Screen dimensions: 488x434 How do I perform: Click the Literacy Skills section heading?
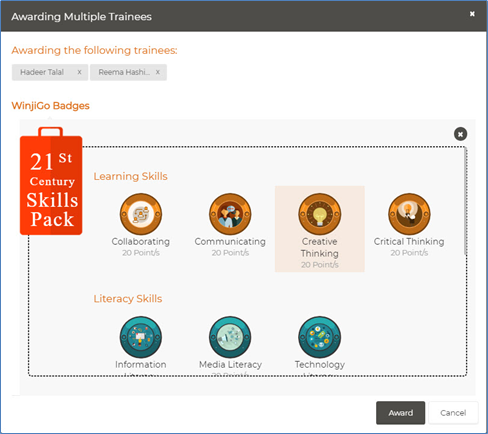coord(128,299)
